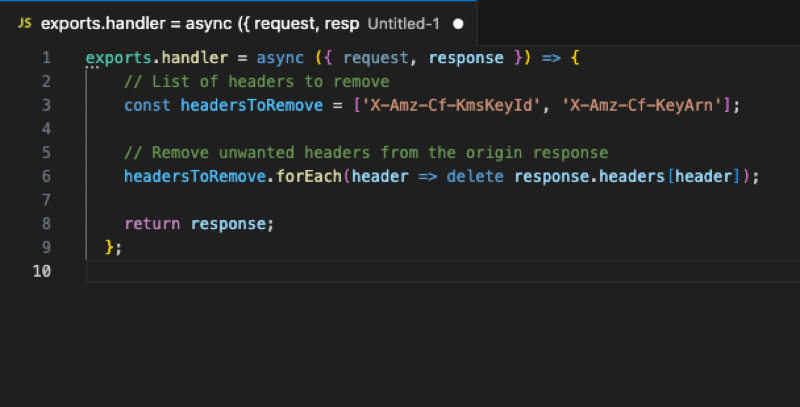800x407 pixels.
Task: Click 'response' parameter on line 1
Action: (466, 58)
